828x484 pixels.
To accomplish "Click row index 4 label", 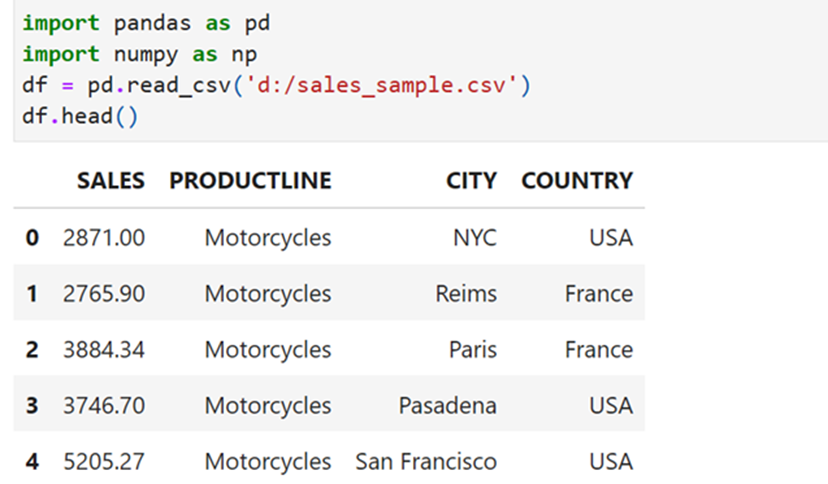I will [x=32, y=461].
